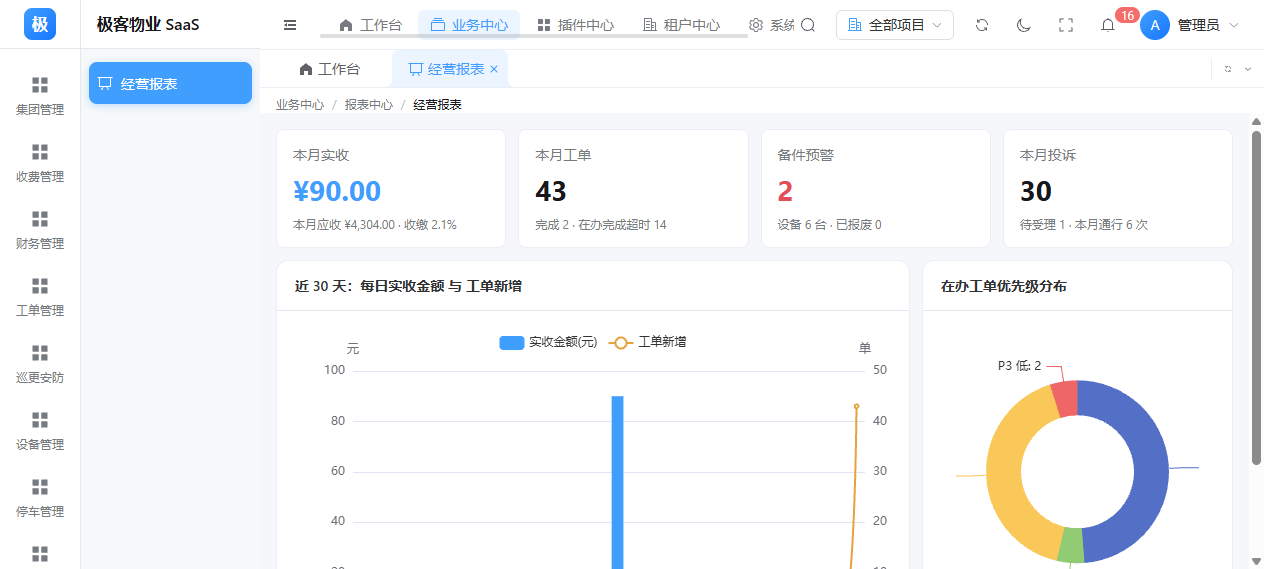Screen dimensions: 1264x569
Task: Select the 业务中心 top navigation item
Action: (469, 25)
